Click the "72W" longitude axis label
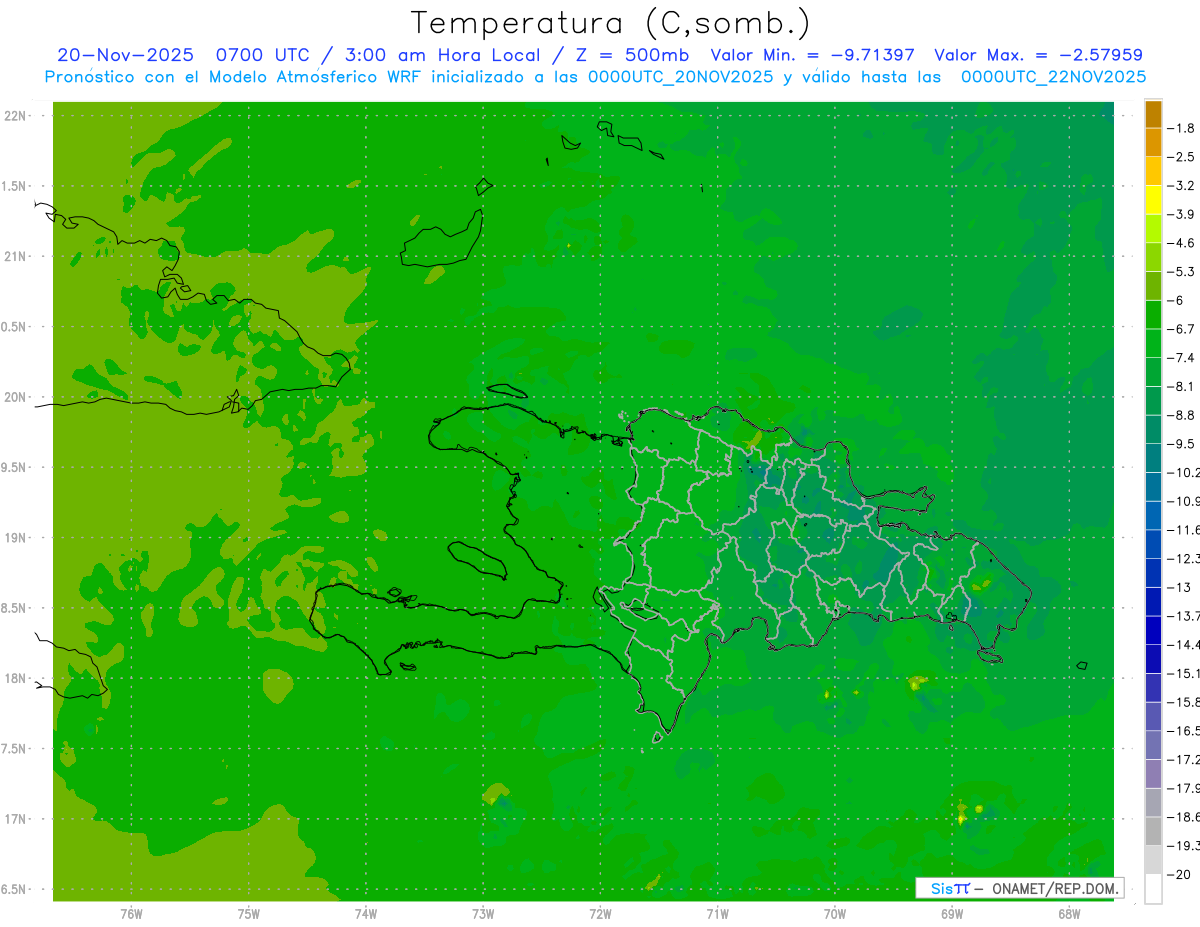The width and height of the screenshot is (1200, 927). pos(601,914)
